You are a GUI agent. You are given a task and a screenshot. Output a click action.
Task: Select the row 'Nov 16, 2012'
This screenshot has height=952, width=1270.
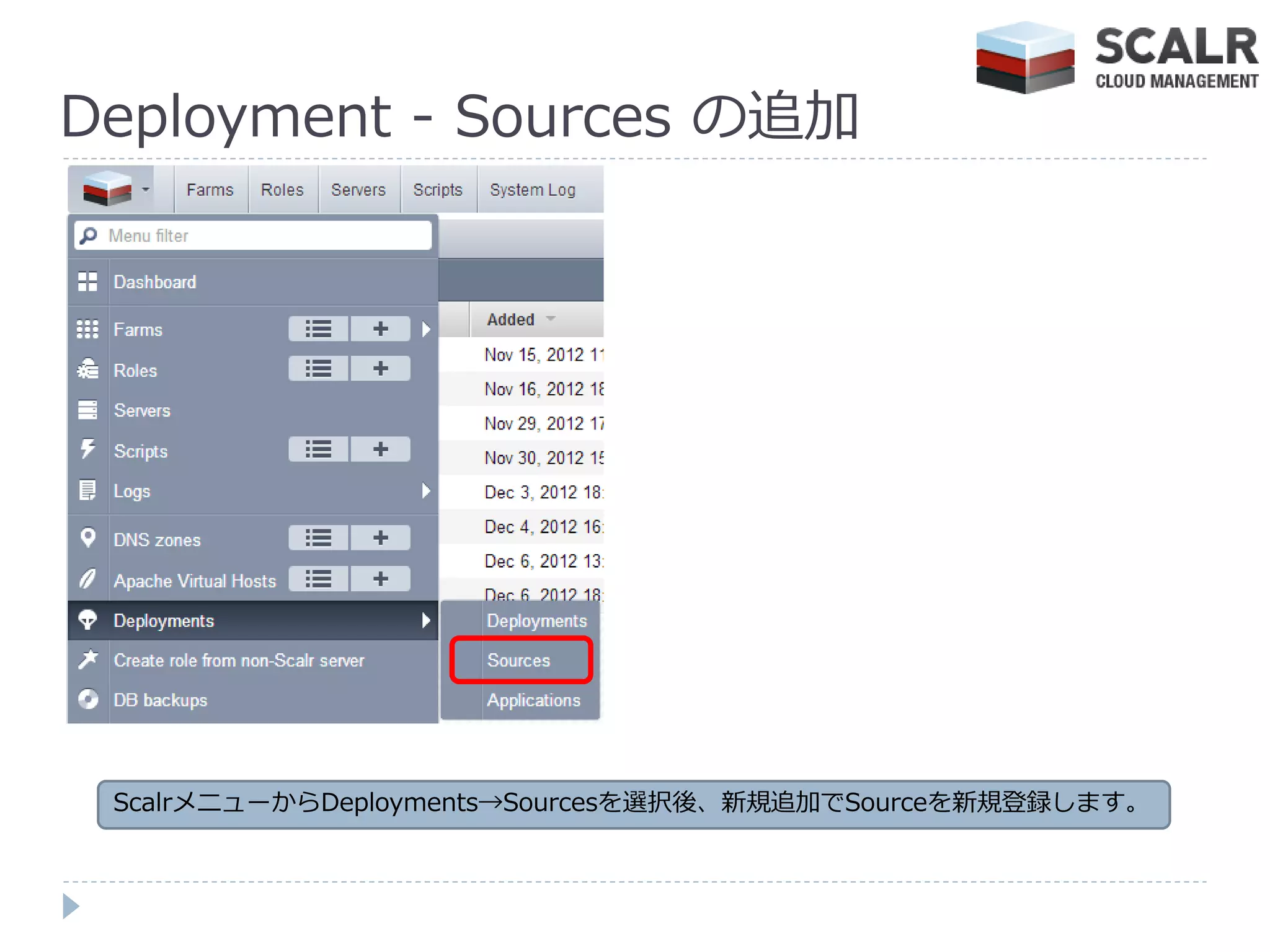pyautogui.click(x=522, y=389)
